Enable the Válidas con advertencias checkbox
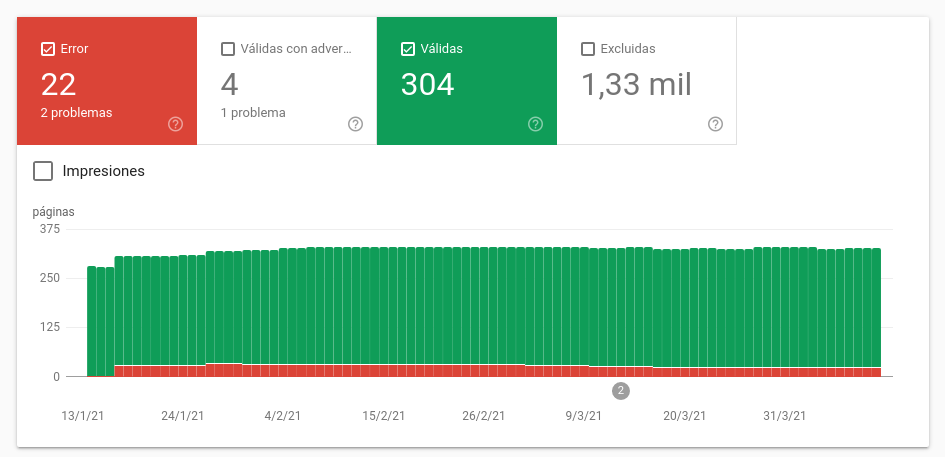The image size is (945, 457). (x=228, y=48)
